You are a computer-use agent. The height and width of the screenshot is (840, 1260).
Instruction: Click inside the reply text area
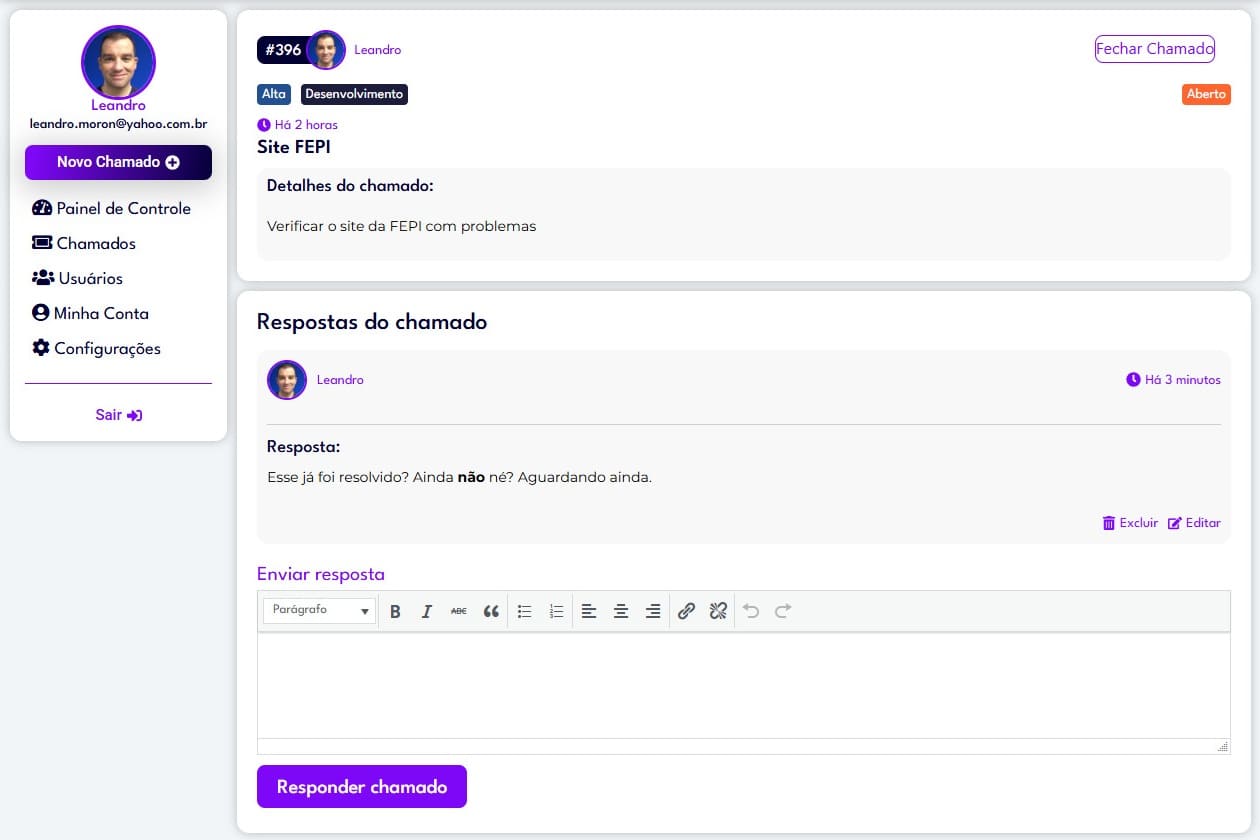[x=743, y=685]
